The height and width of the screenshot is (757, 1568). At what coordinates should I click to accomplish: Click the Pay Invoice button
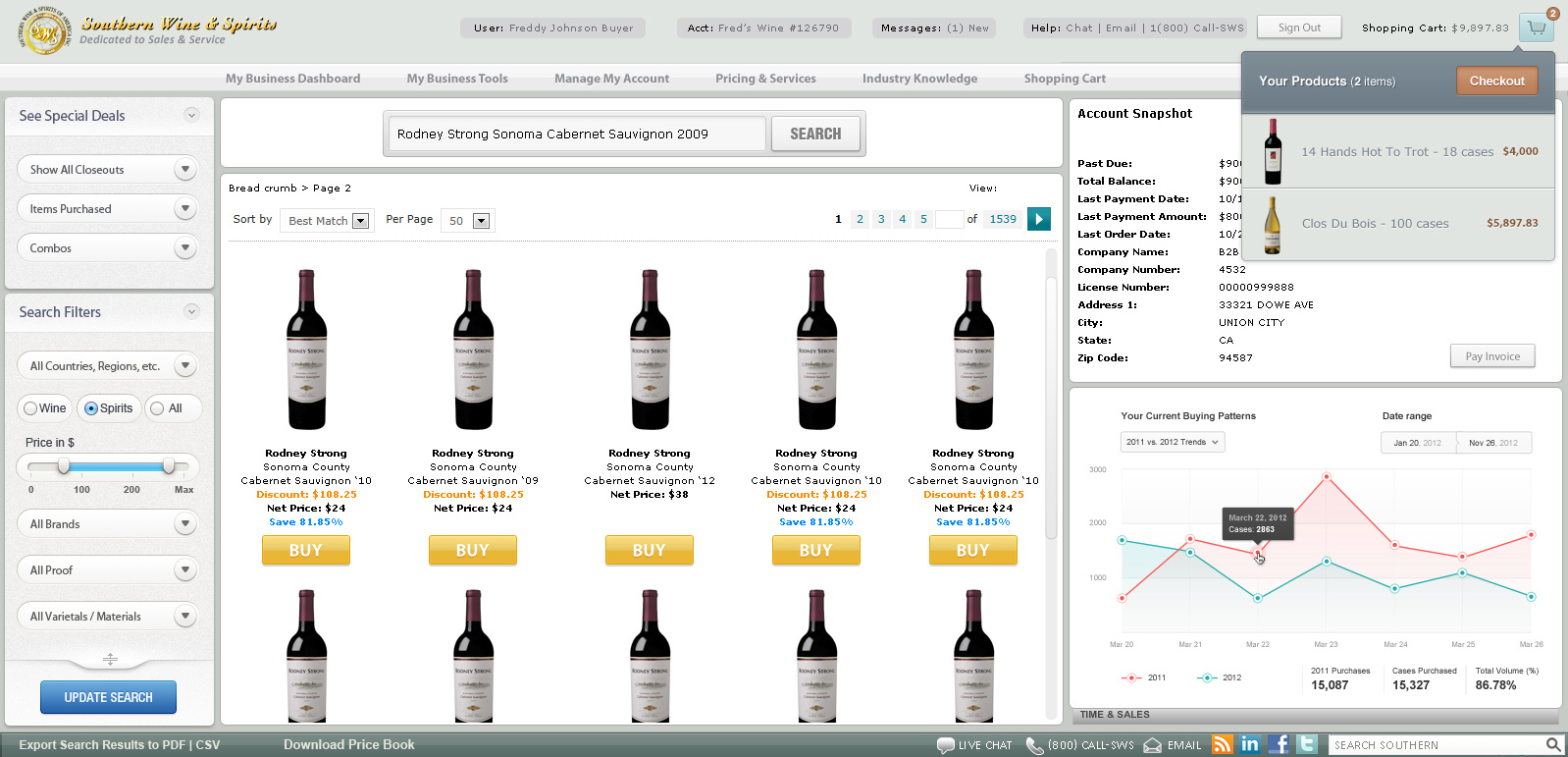(x=1492, y=356)
